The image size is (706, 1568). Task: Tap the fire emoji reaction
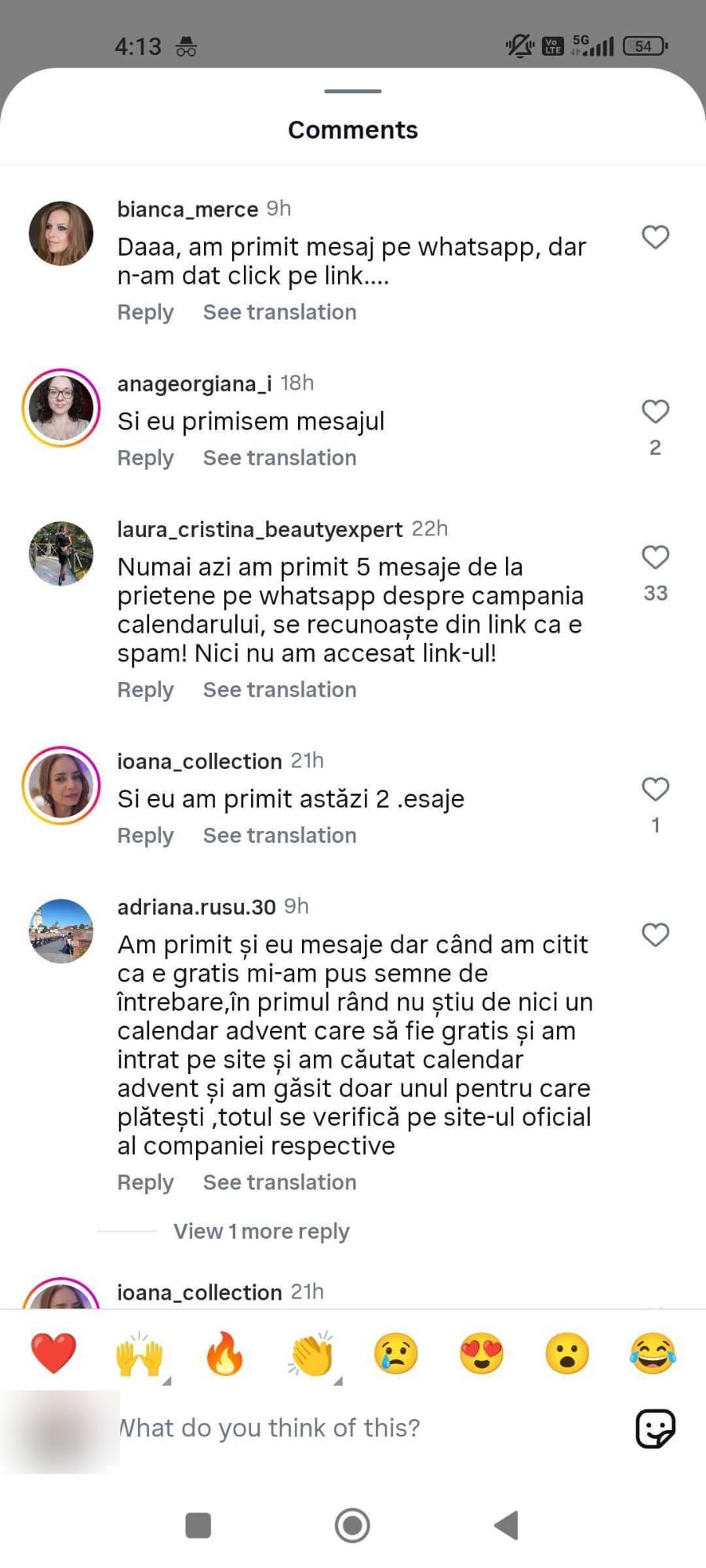(x=225, y=1354)
